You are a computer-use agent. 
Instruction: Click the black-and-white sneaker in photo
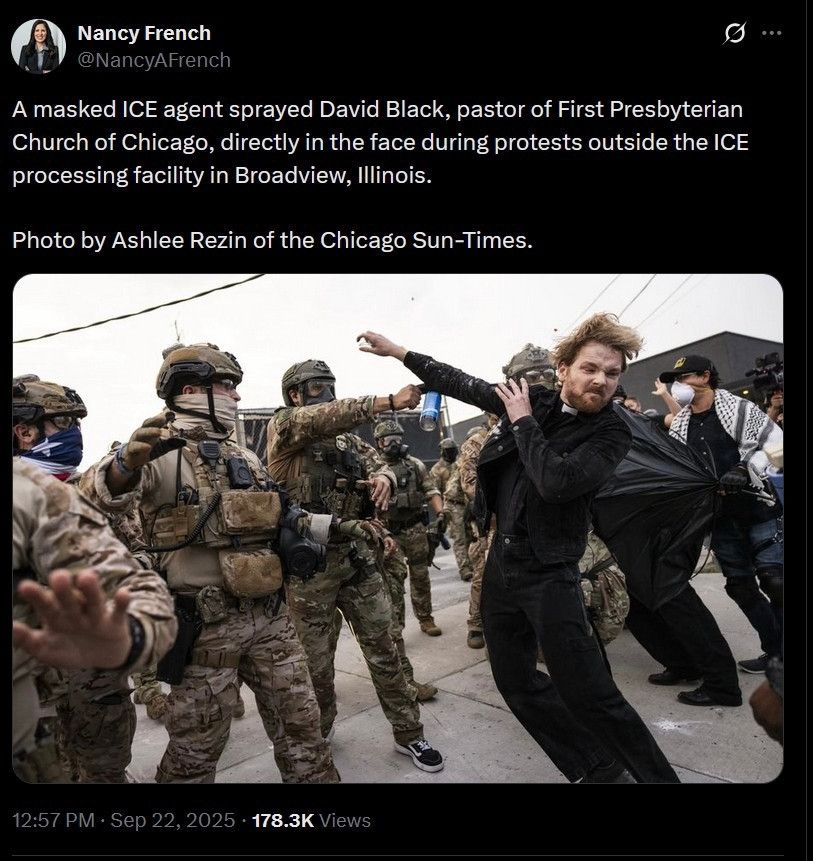pos(419,754)
